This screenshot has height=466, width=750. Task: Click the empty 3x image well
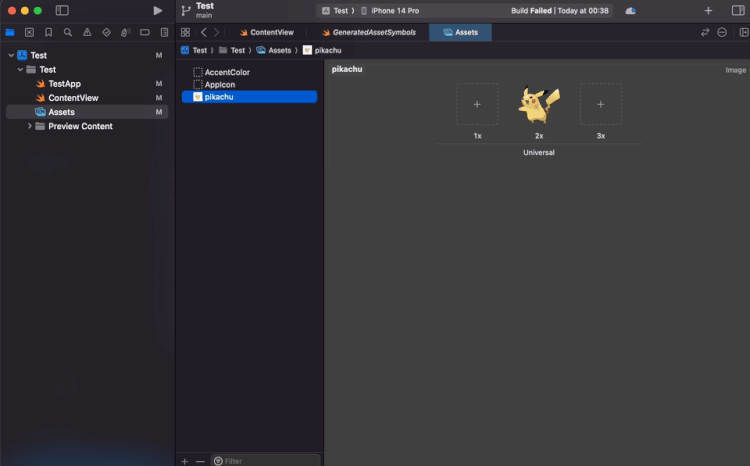[601, 104]
